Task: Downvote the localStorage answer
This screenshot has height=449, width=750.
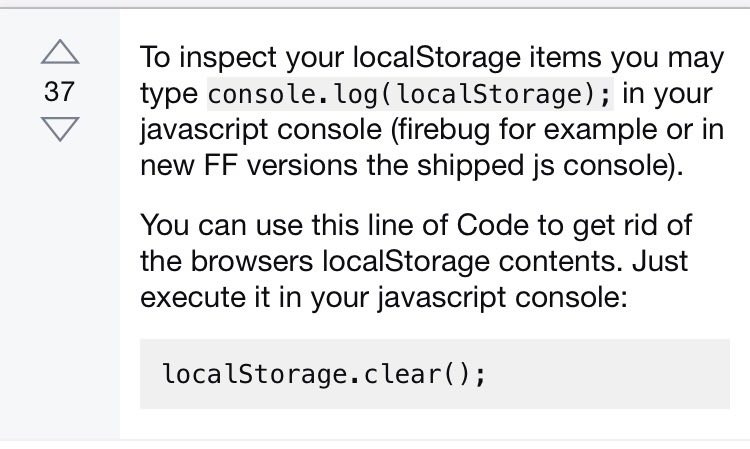Action: click(60, 129)
